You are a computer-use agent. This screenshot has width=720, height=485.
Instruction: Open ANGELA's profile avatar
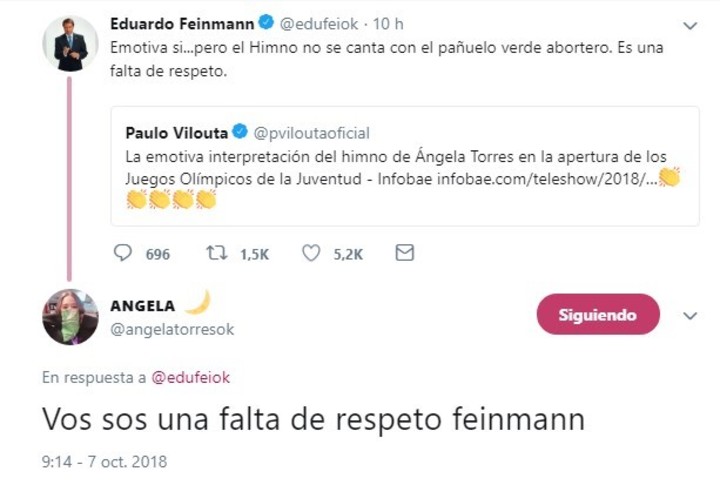point(70,317)
